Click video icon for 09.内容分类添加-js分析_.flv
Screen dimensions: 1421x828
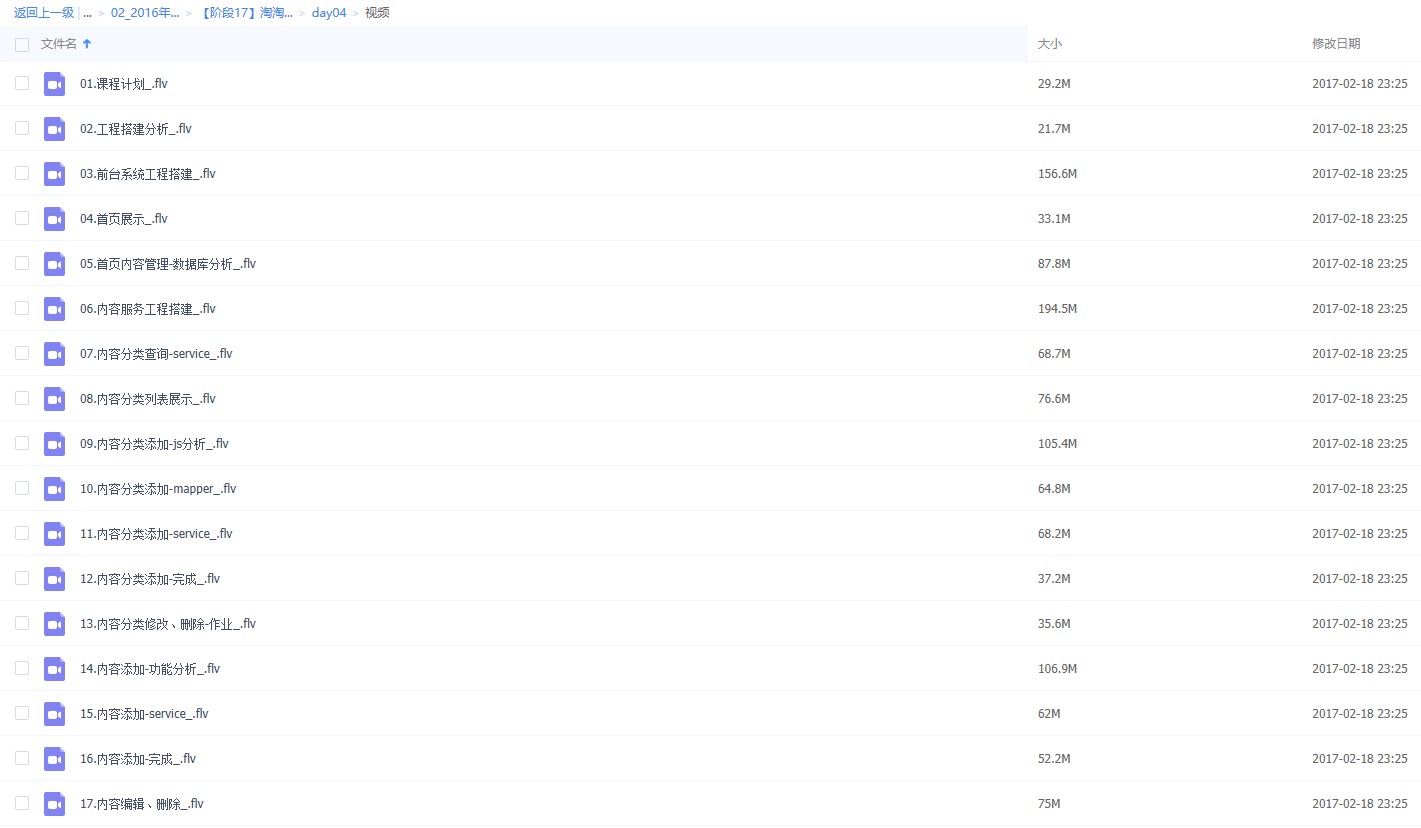(x=54, y=444)
